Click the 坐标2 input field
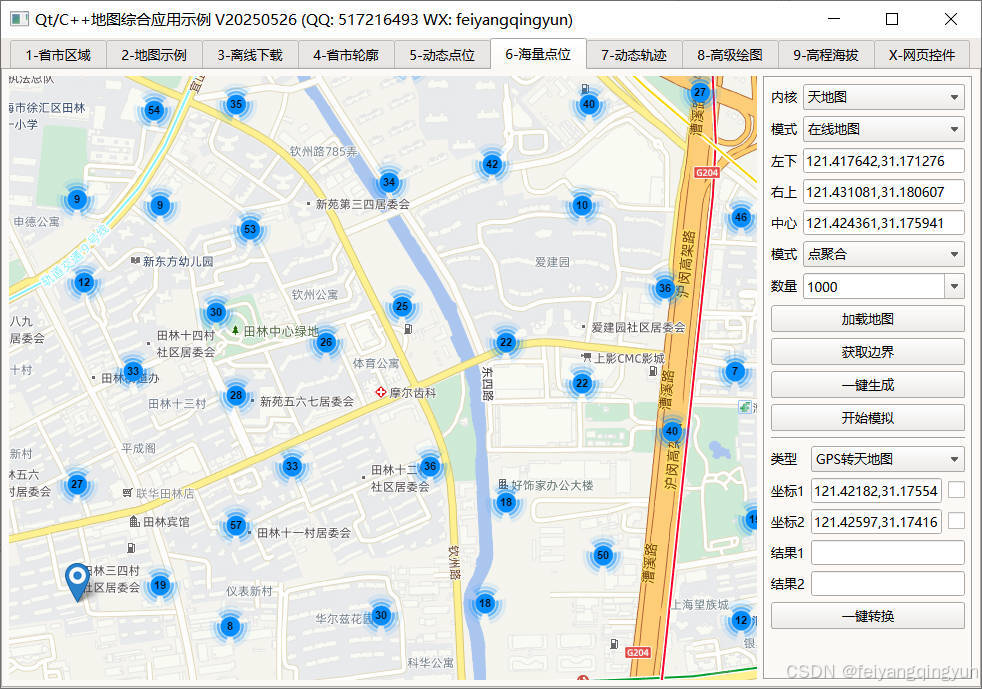This screenshot has width=982, height=689. click(x=876, y=522)
